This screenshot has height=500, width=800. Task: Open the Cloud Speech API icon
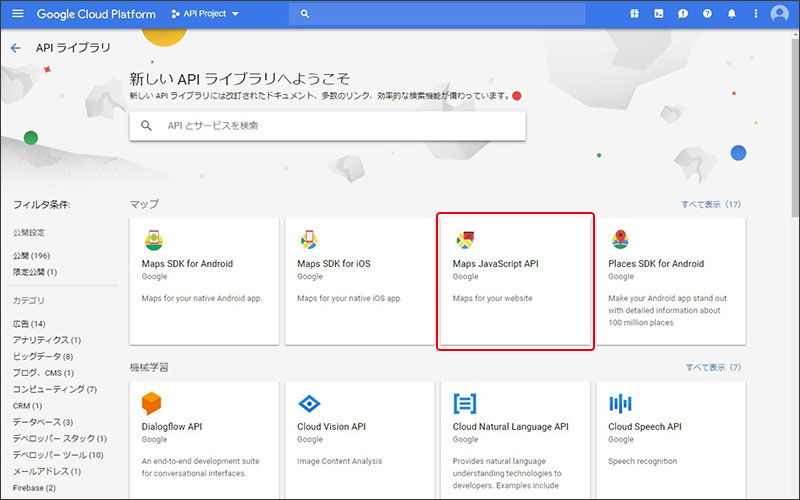point(620,404)
